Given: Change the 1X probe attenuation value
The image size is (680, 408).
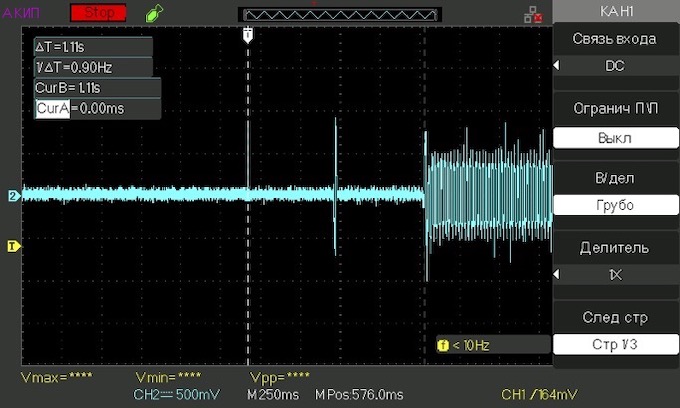Looking at the screenshot, I should click(x=615, y=275).
